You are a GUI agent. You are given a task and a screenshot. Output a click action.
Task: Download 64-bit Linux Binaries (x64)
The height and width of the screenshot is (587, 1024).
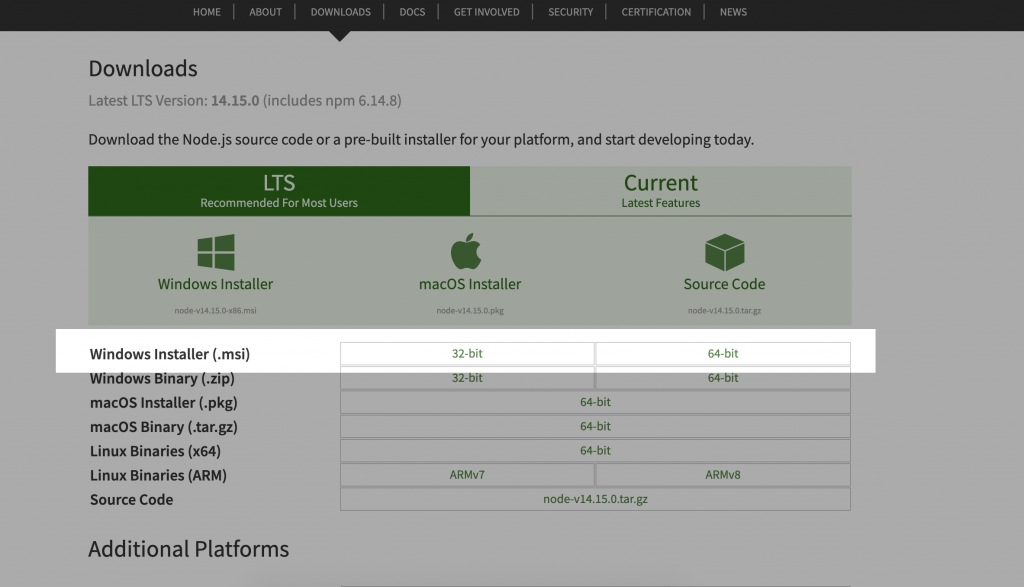coord(595,450)
